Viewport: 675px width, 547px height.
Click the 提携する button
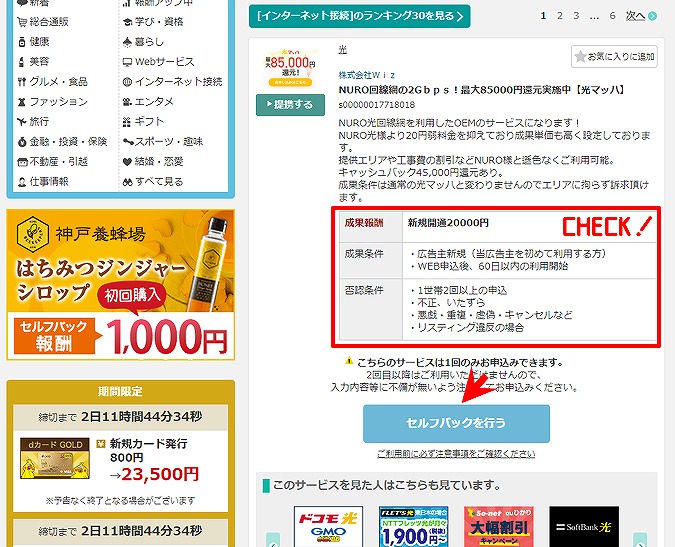point(290,105)
